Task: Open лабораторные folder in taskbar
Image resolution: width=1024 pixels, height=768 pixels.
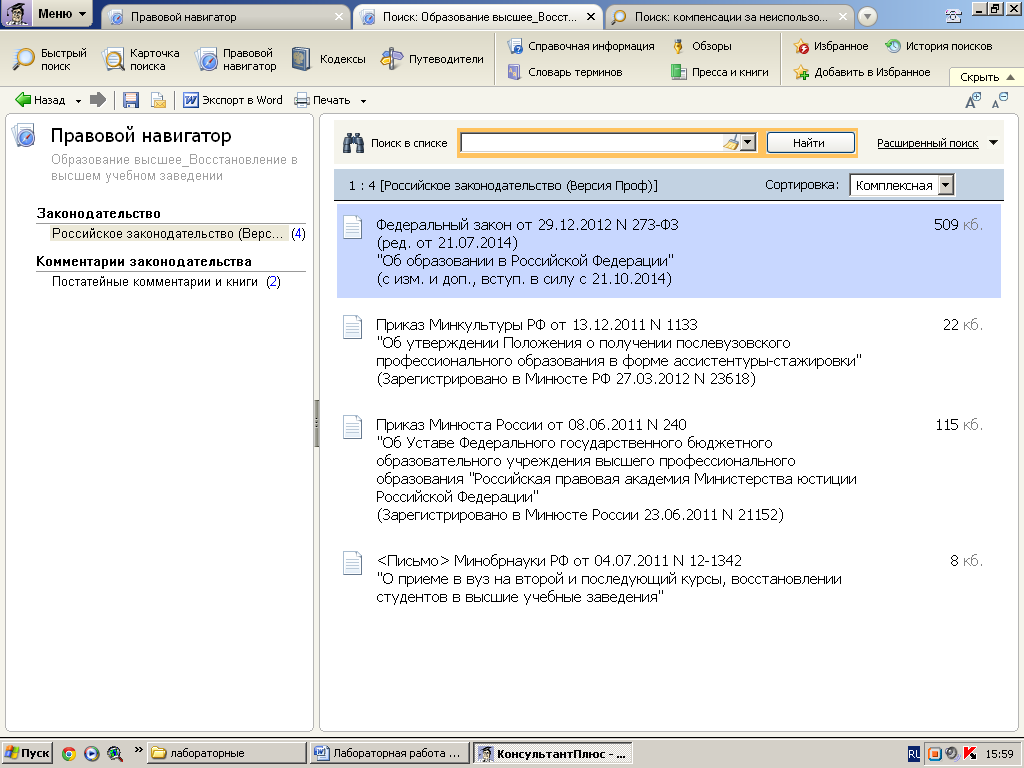Action: tap(227, 753)
